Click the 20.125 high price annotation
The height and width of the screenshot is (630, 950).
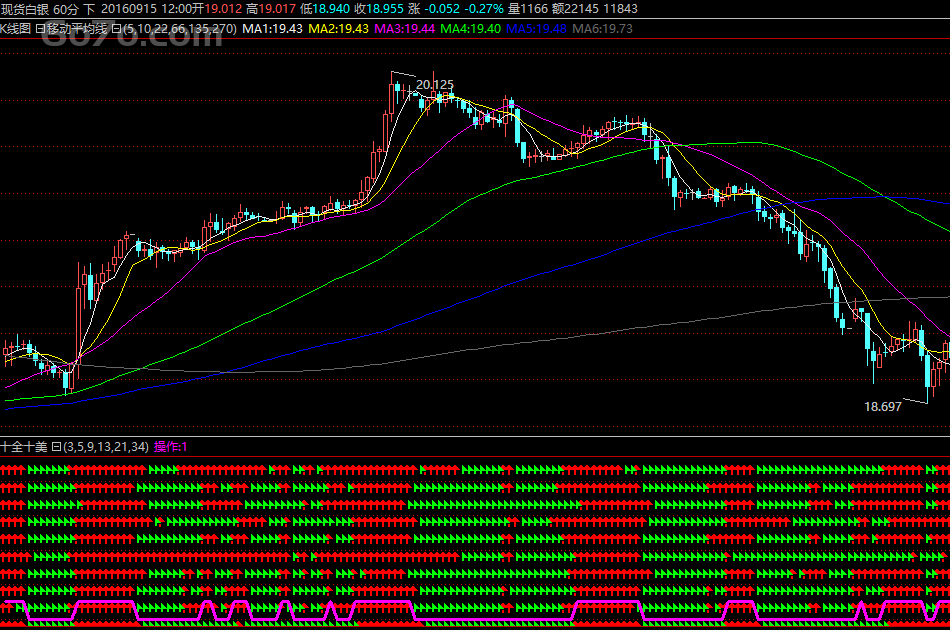434,85
